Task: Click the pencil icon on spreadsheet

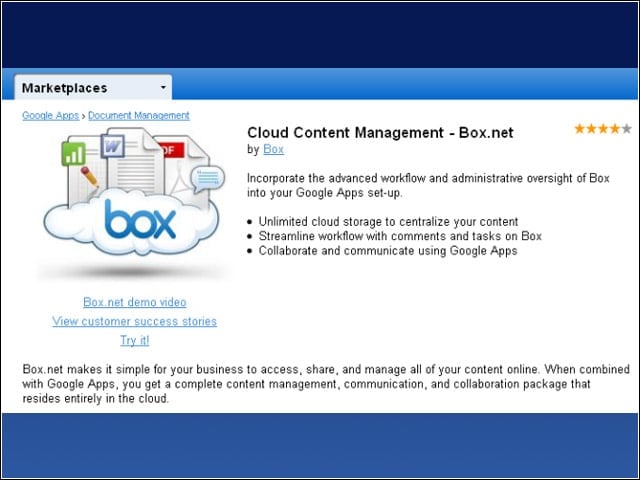Action: (89, 177)
